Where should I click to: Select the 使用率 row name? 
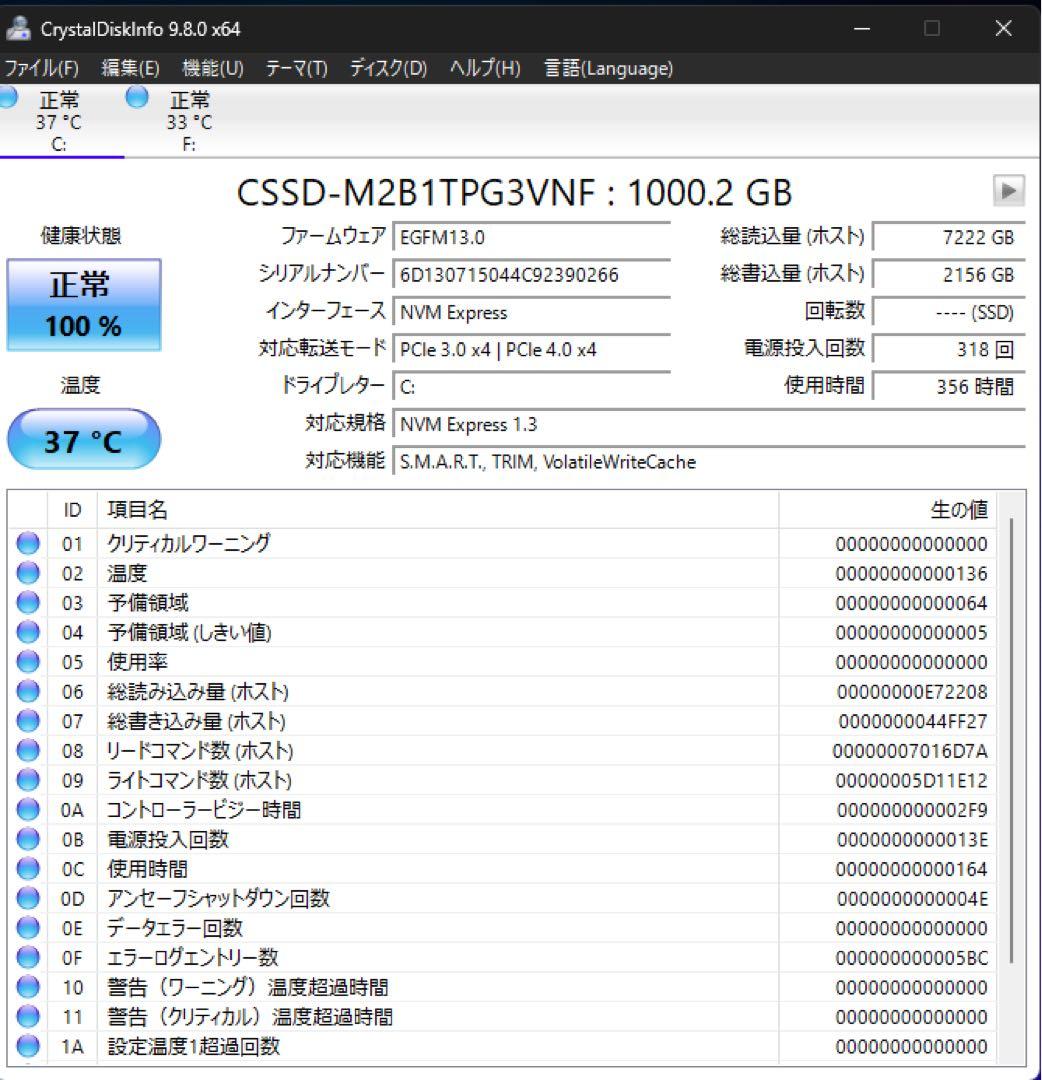137,662
